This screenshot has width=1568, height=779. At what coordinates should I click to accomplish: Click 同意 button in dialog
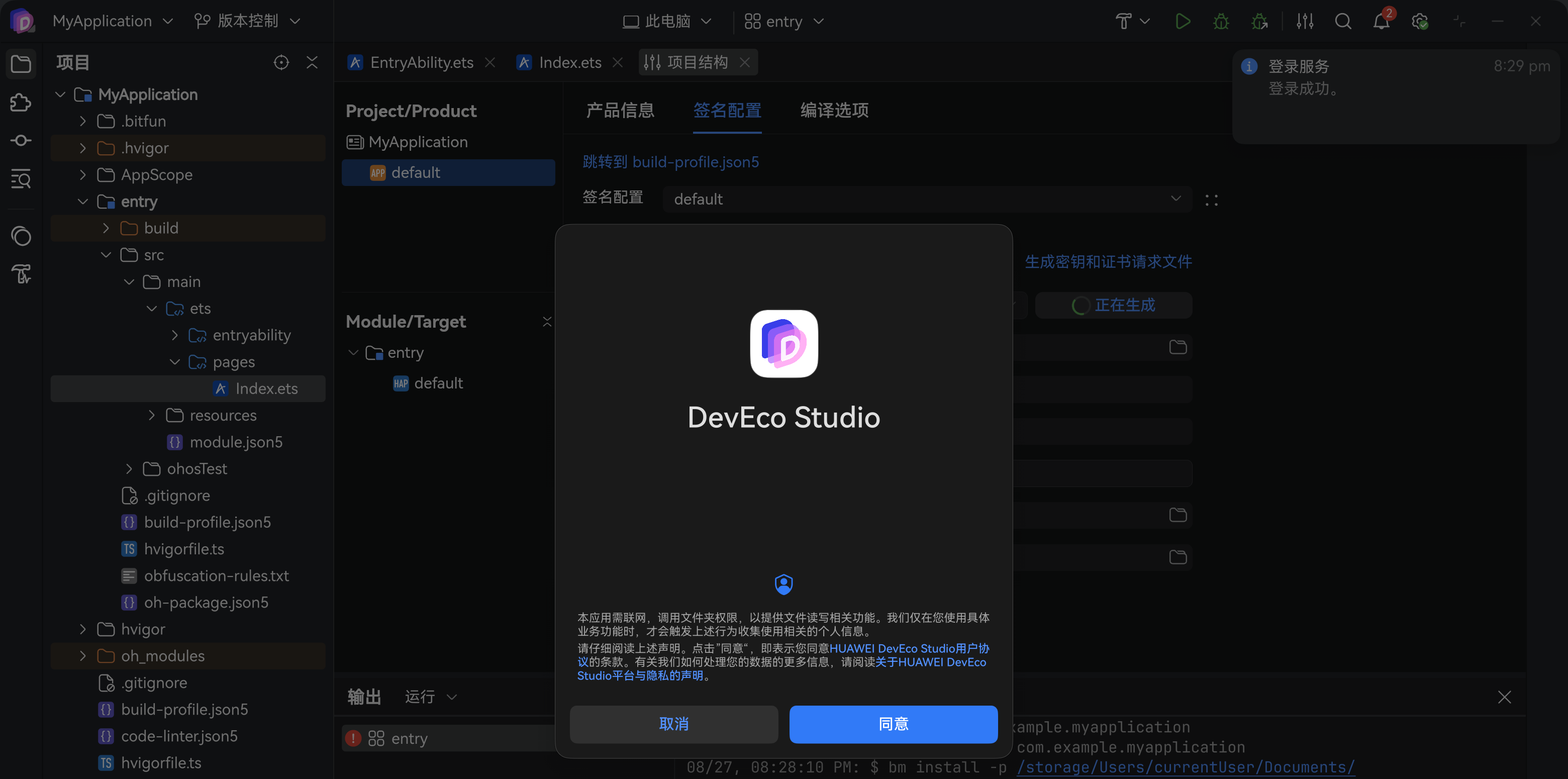tap(893, 724)
